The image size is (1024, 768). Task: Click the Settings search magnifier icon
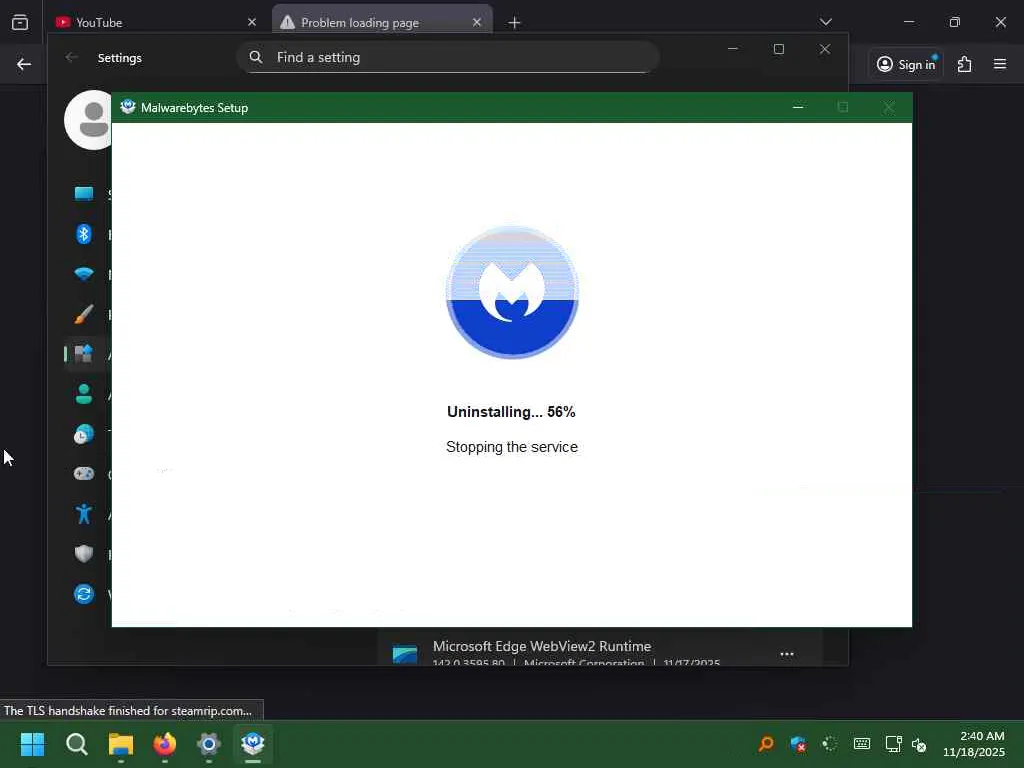[256, 57]
